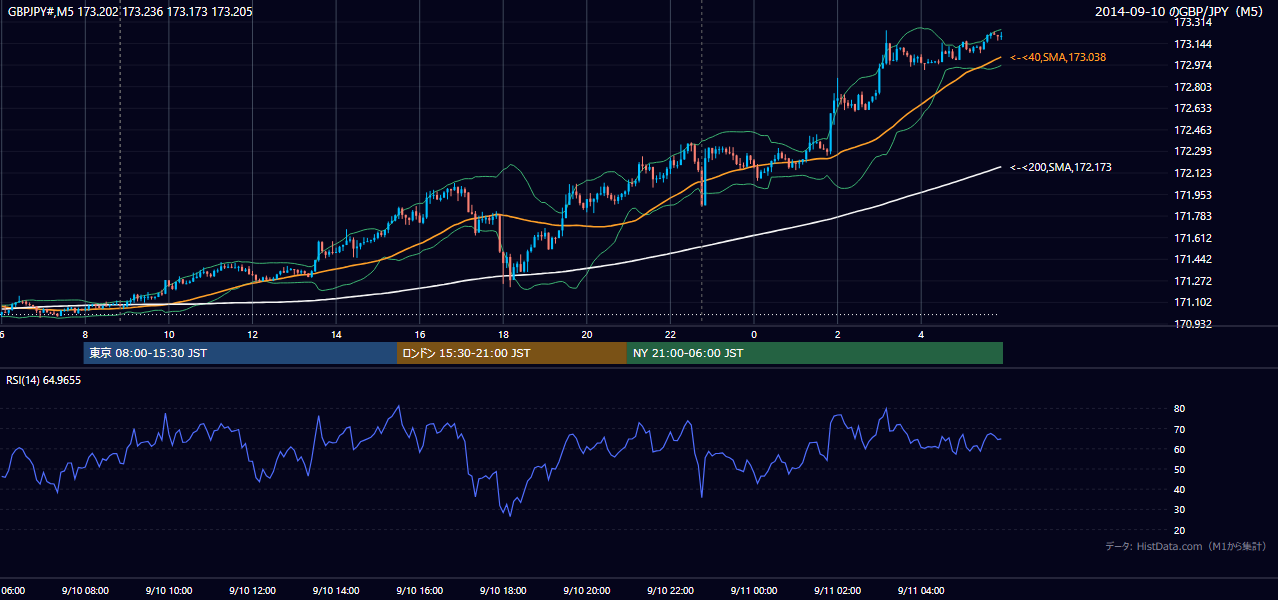Viewport: 1278px width, 600px height.
Task: Click the 9/11 00:00 time label
Action: tap(753, 591)
